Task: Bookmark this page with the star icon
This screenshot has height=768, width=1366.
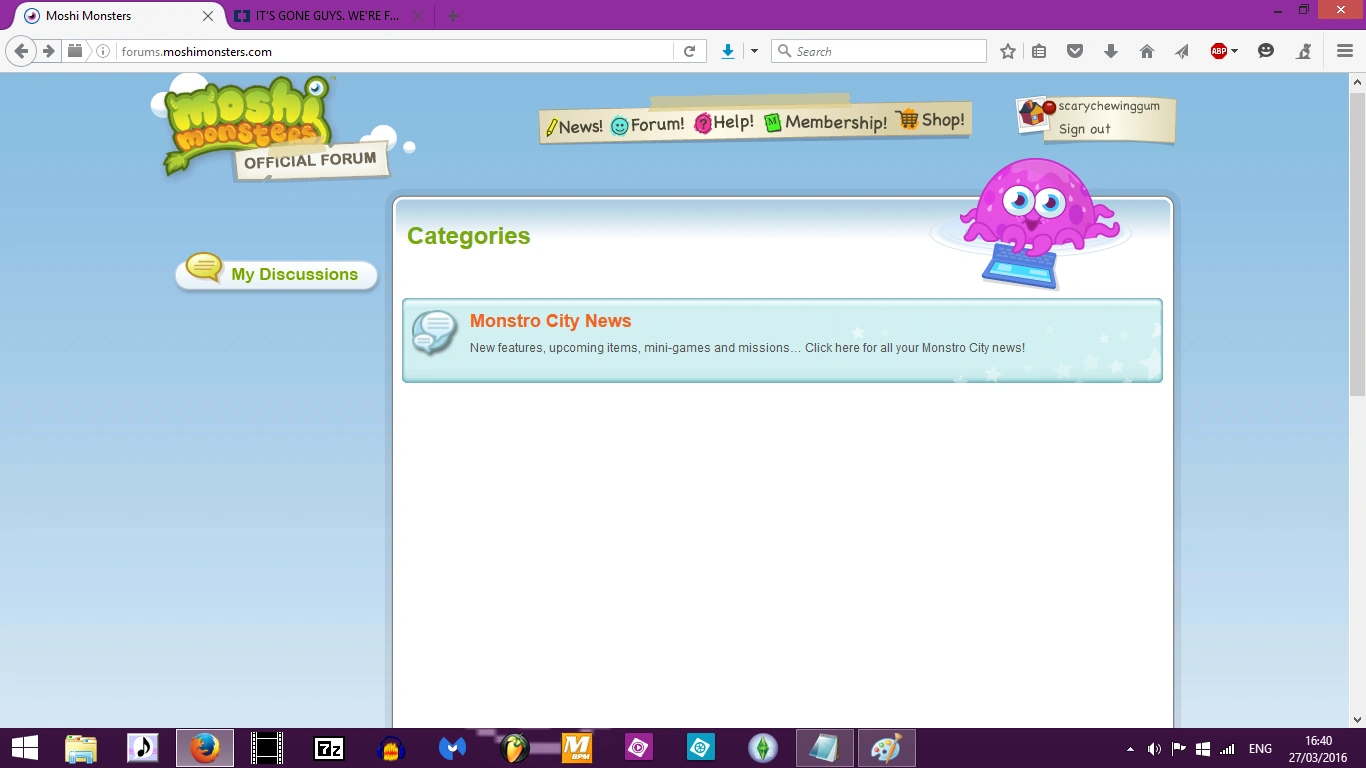Action: 1008,51
